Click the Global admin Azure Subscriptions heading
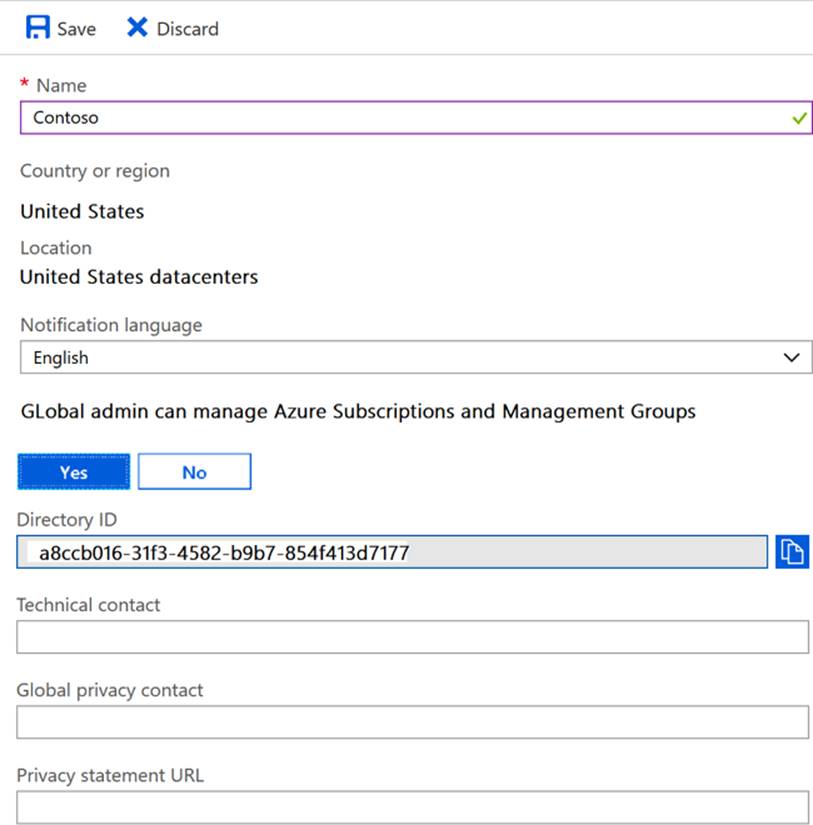 358,411
